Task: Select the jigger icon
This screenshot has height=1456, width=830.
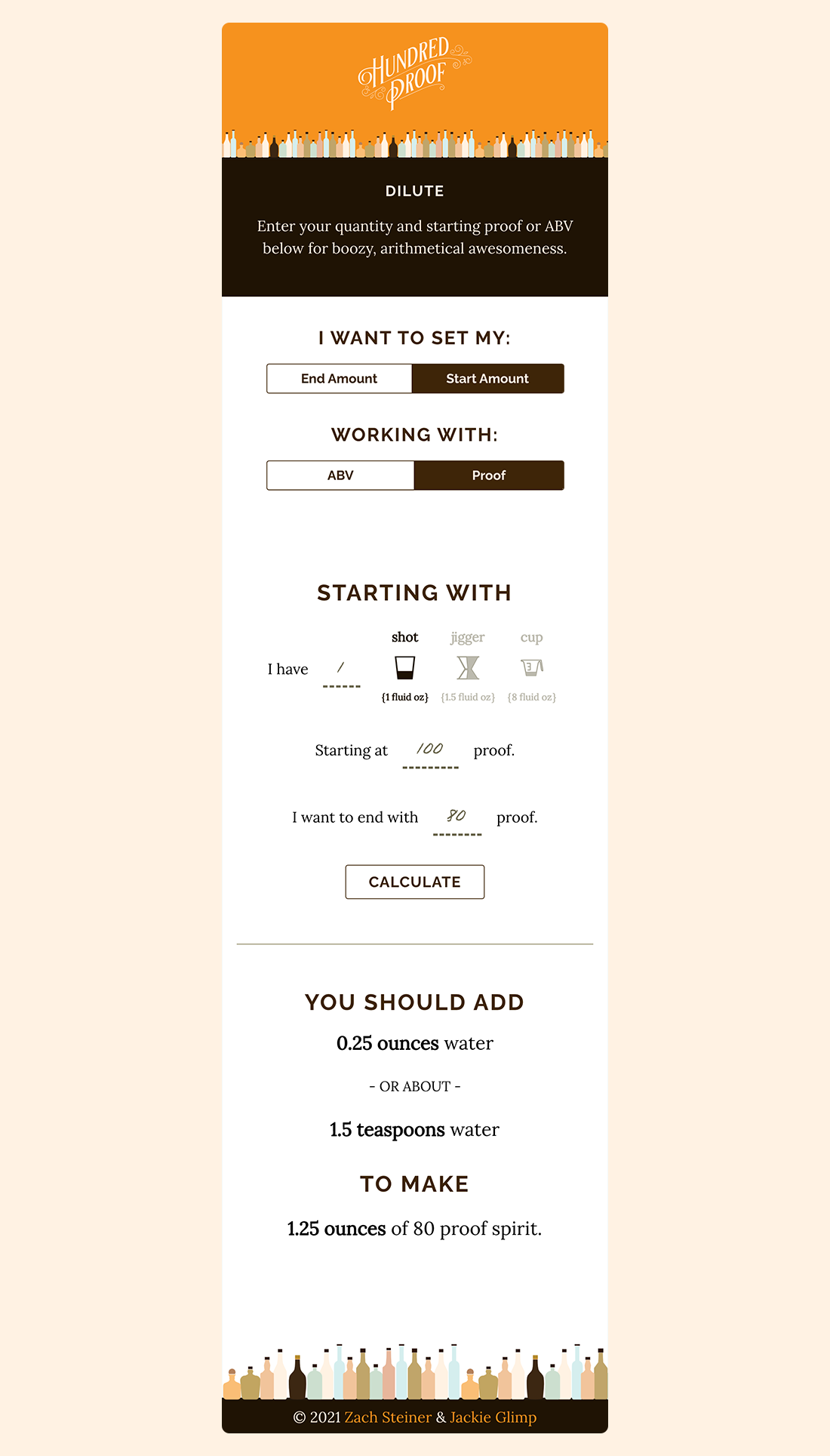Action: click(x=468, y=667)
